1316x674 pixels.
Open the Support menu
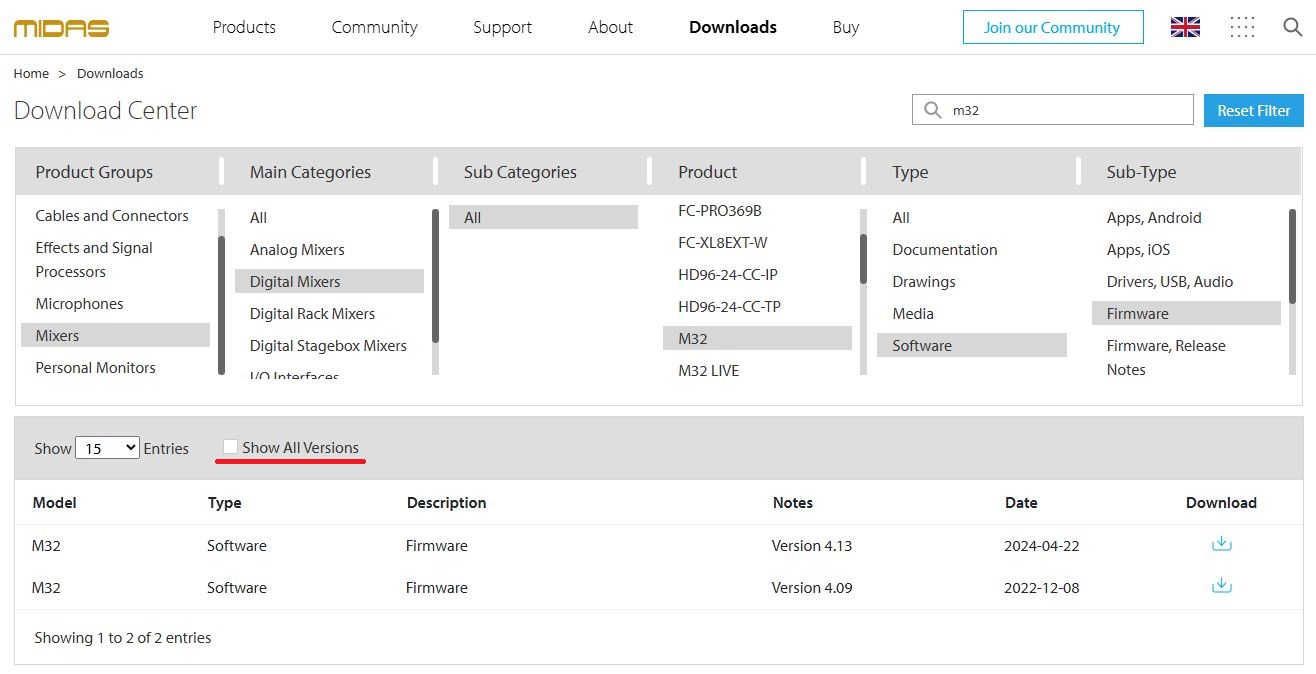tap(502, 27)
